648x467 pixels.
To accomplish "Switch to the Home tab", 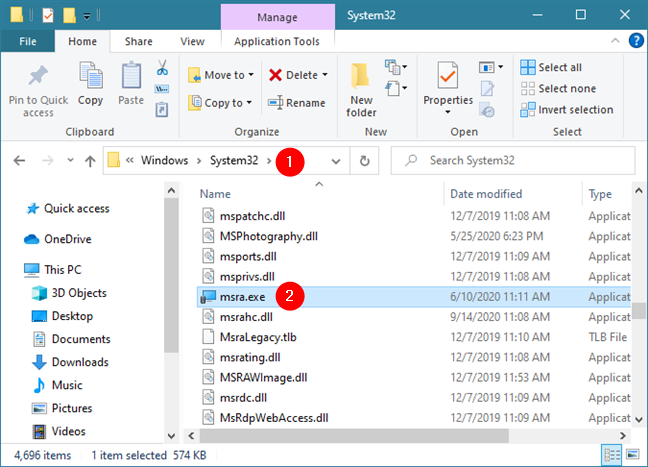I will pyautogui.click(x=83, y=41).
